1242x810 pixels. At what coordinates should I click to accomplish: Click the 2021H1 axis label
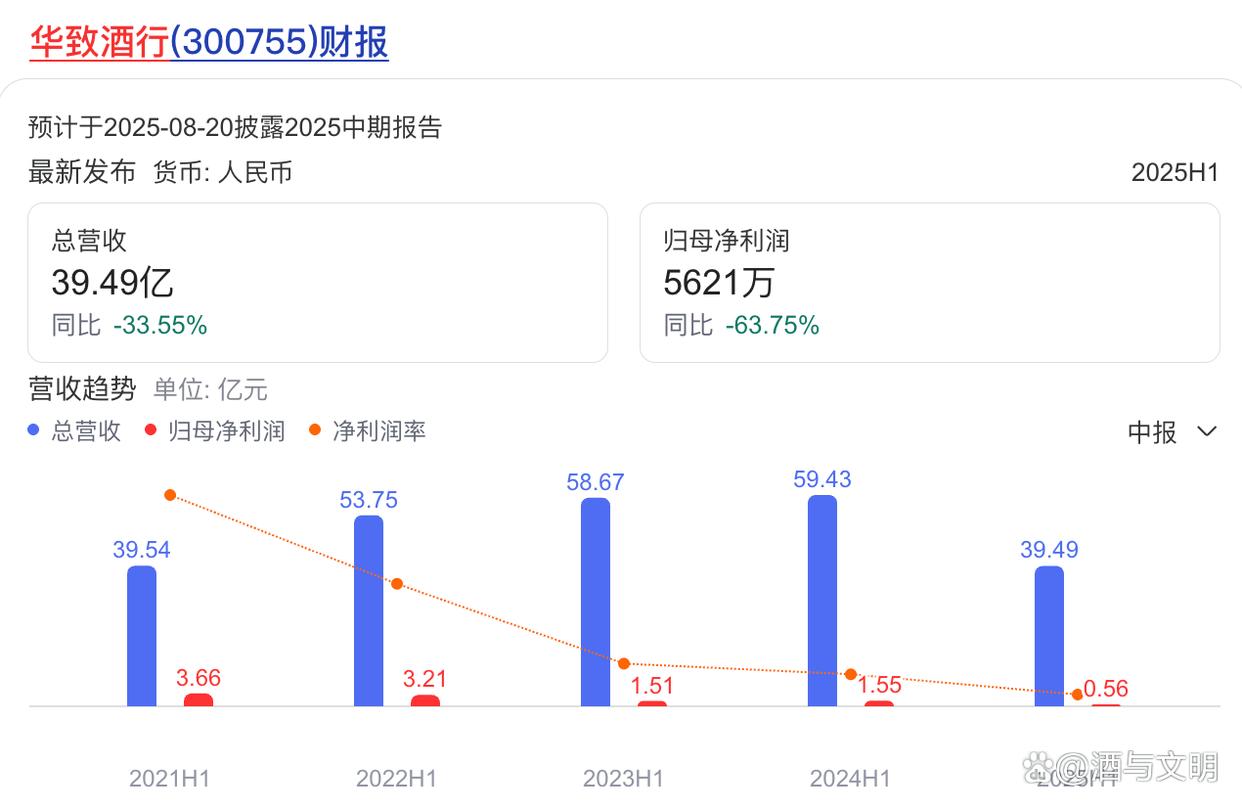coord(170,778)
